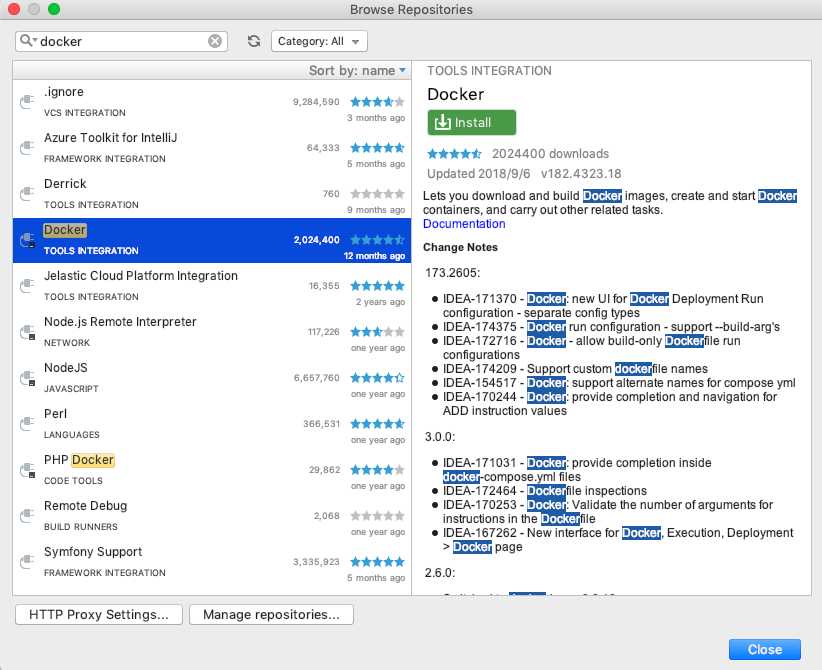Click the Node.js Remote Interpreter plugin icon
The width and height of the screenshot is (822, 670).
tap(27, 332)
